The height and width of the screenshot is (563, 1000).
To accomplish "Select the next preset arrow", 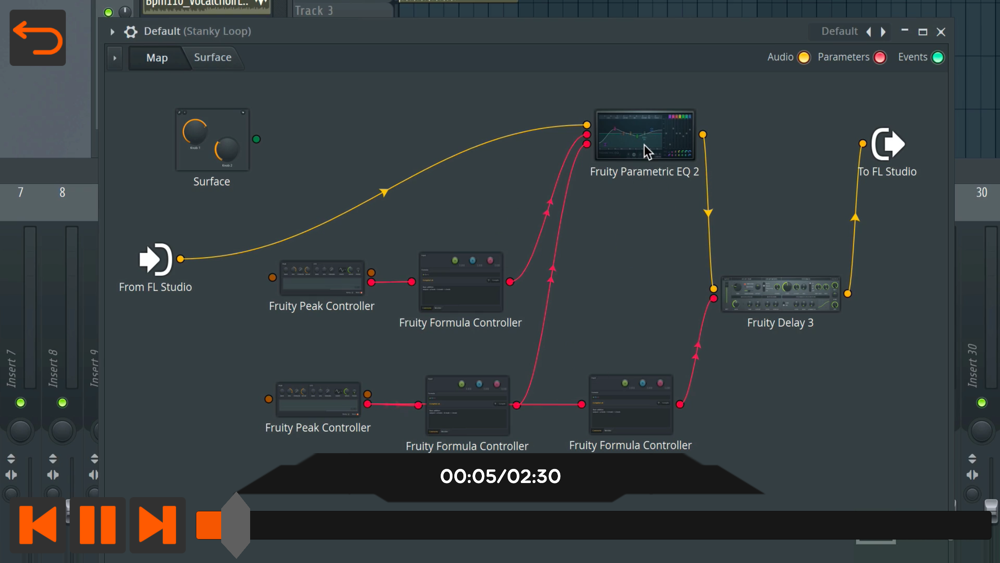I will click(883, 32).
